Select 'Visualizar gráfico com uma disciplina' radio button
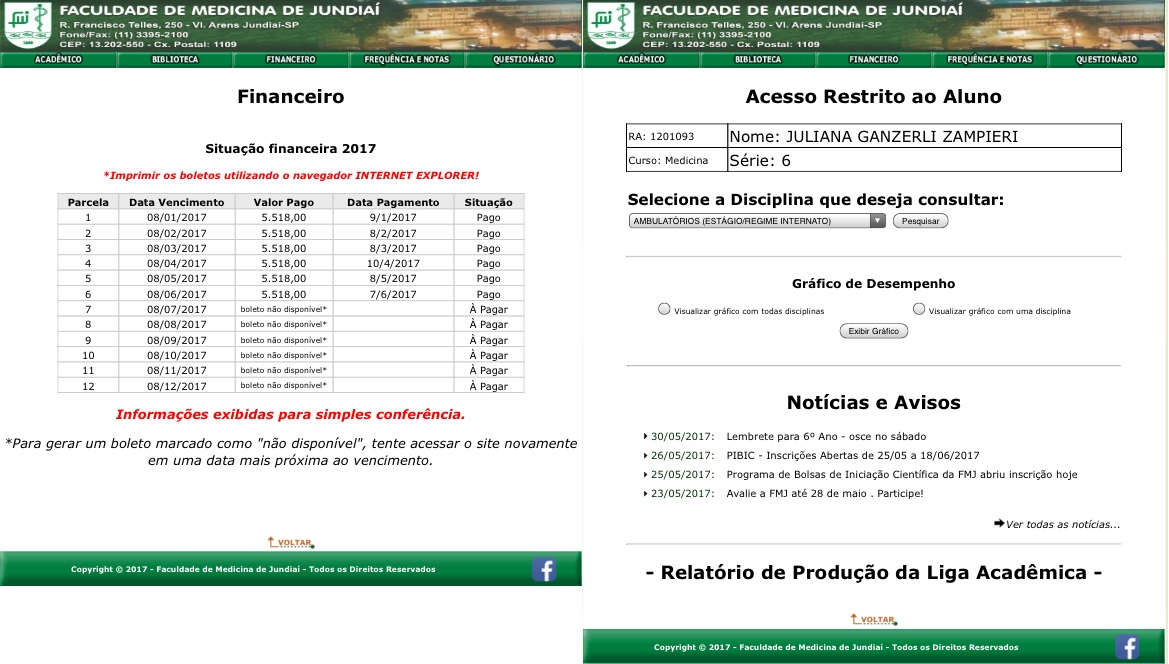The image size is (1169, 664). click(918, 310)
